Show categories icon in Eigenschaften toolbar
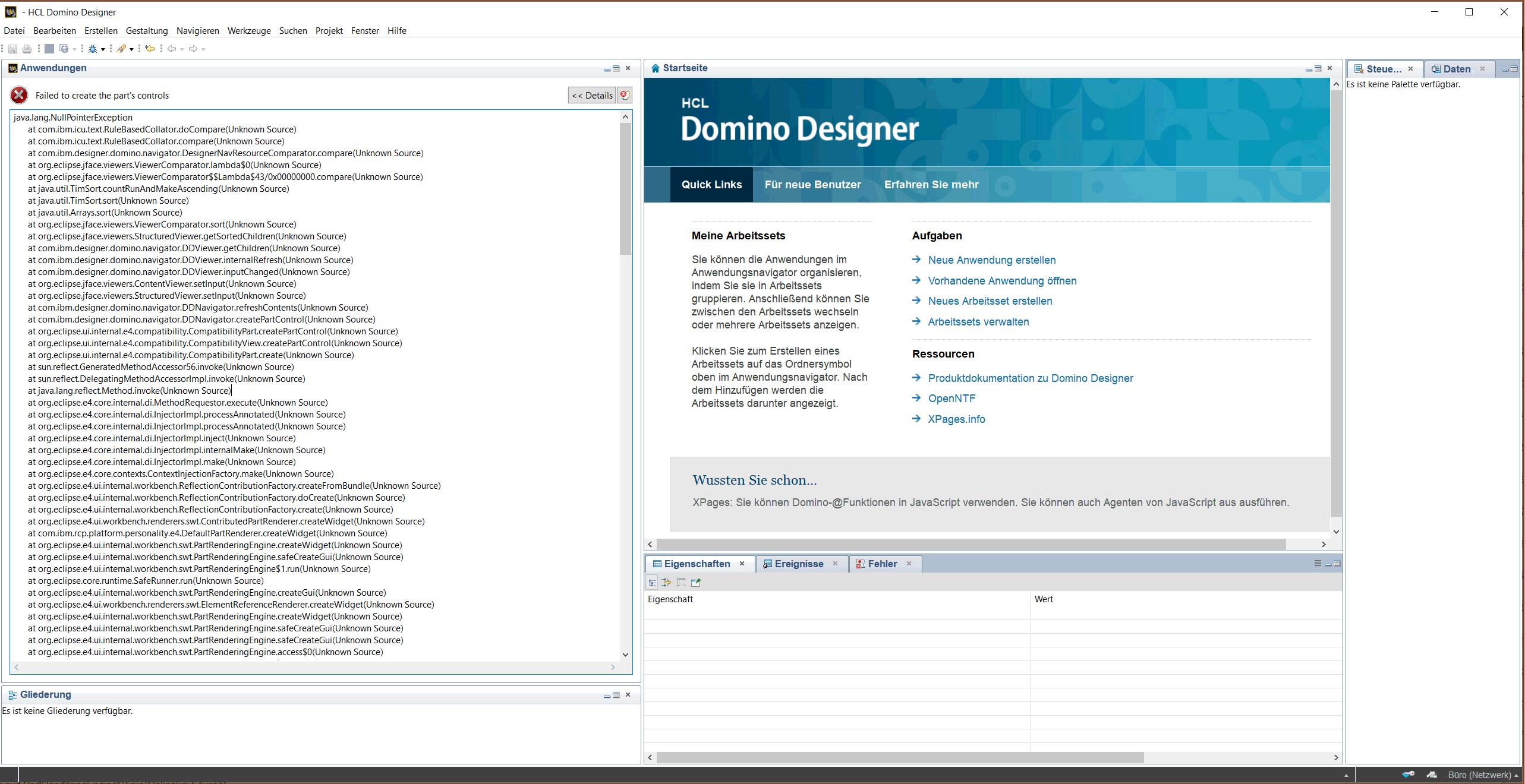Image resolution: width=1525 pixels, height=784 pixels. click(x=653, y=583)
